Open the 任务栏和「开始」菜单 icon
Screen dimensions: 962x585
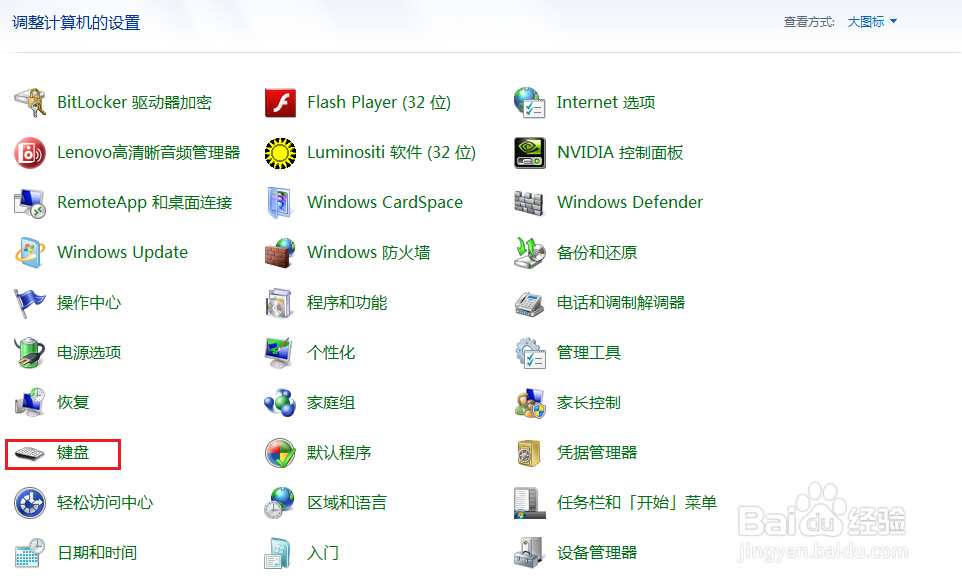coord(529,503)
